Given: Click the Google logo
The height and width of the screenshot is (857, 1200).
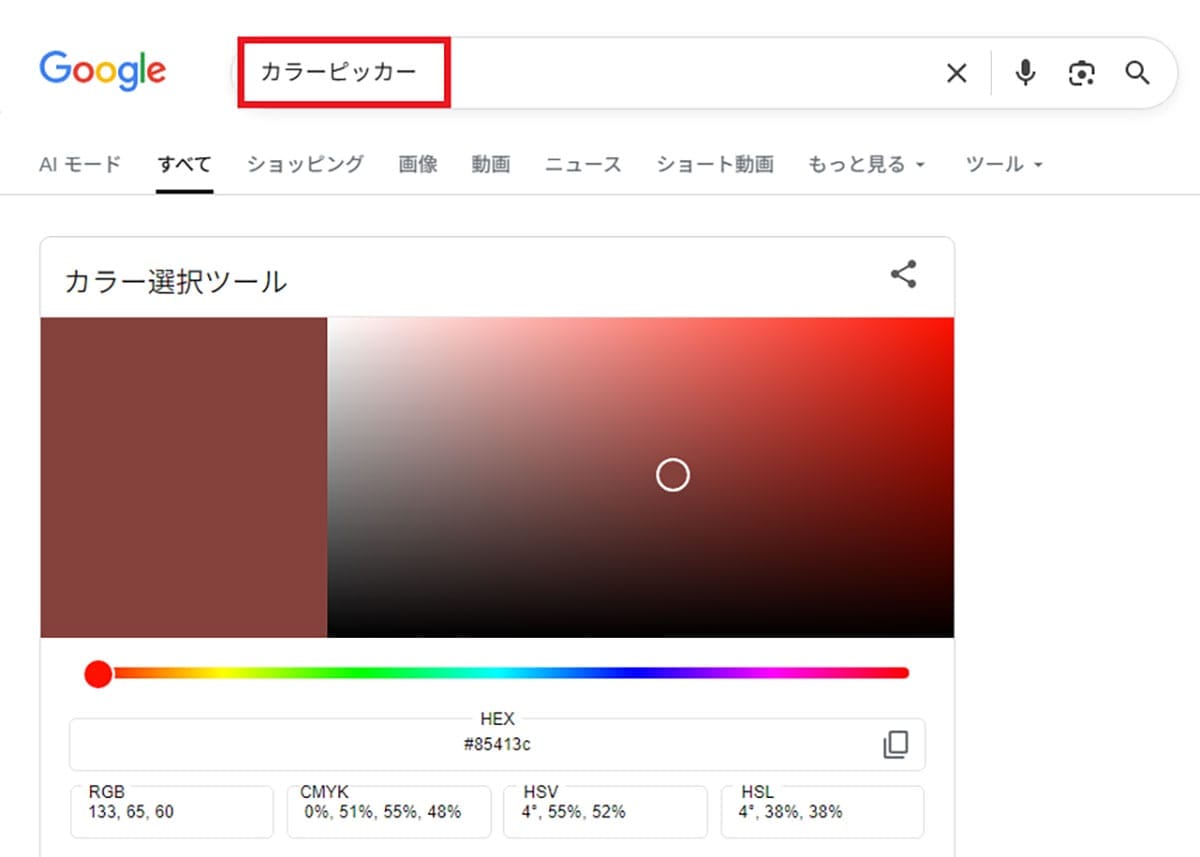Looking at the screenshot, I should click(102, 70).
